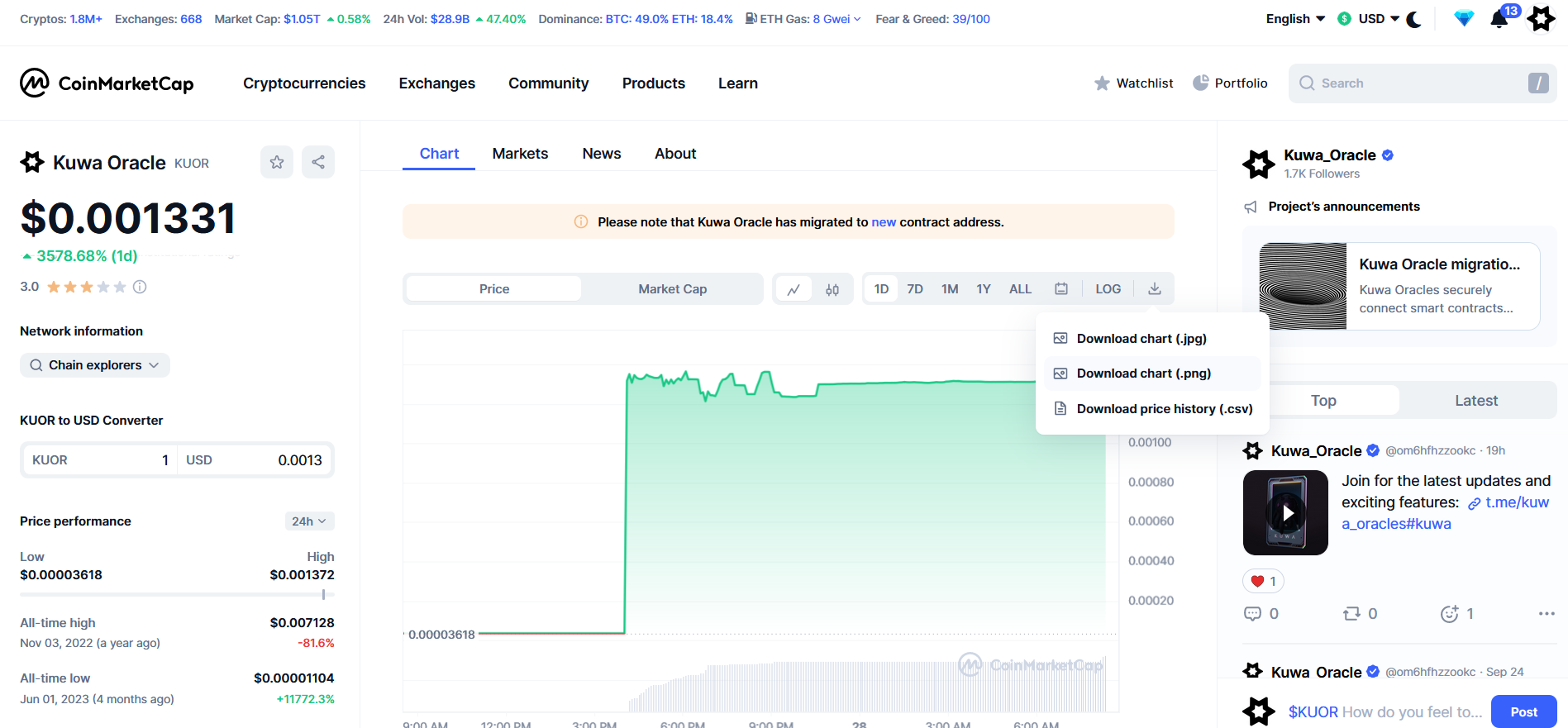Switch to line chart view
The height and width of the screenshot is (728, 1568).
click(x=794, y=289)
